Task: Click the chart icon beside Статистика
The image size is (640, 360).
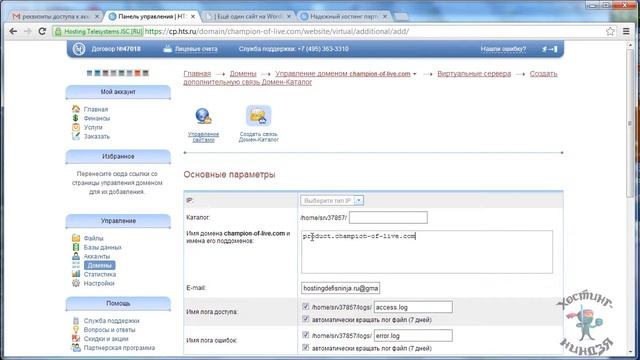Action: pos(76,274)
